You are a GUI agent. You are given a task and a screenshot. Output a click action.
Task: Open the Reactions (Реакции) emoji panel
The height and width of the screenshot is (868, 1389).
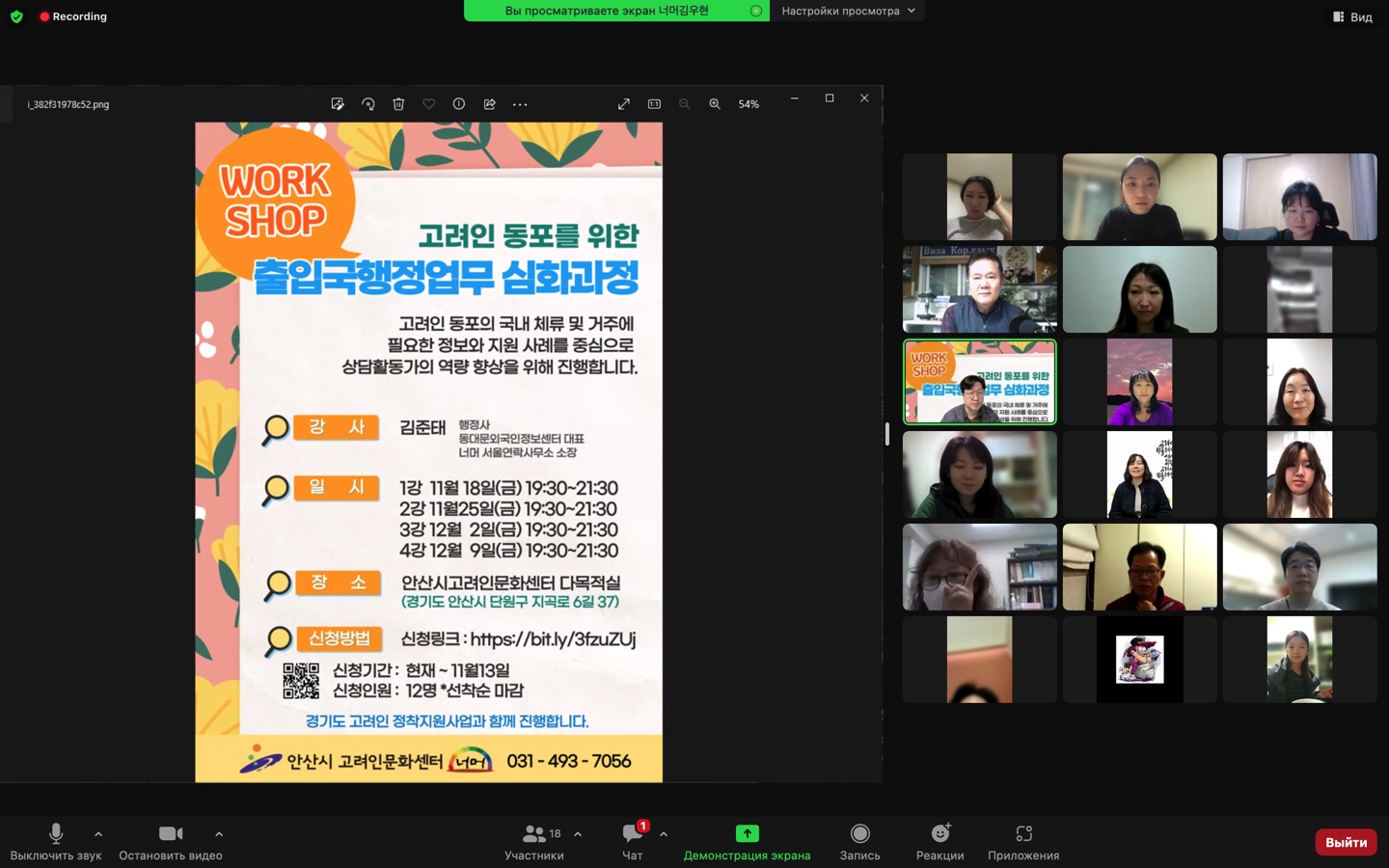[940, 841]
